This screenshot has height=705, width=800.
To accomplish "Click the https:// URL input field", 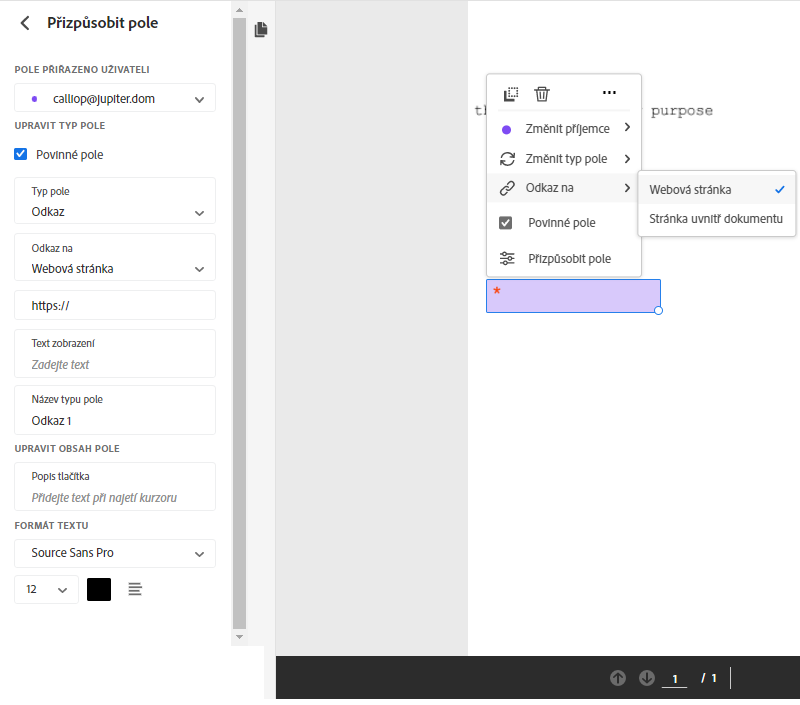I will [x=115, y=305].
